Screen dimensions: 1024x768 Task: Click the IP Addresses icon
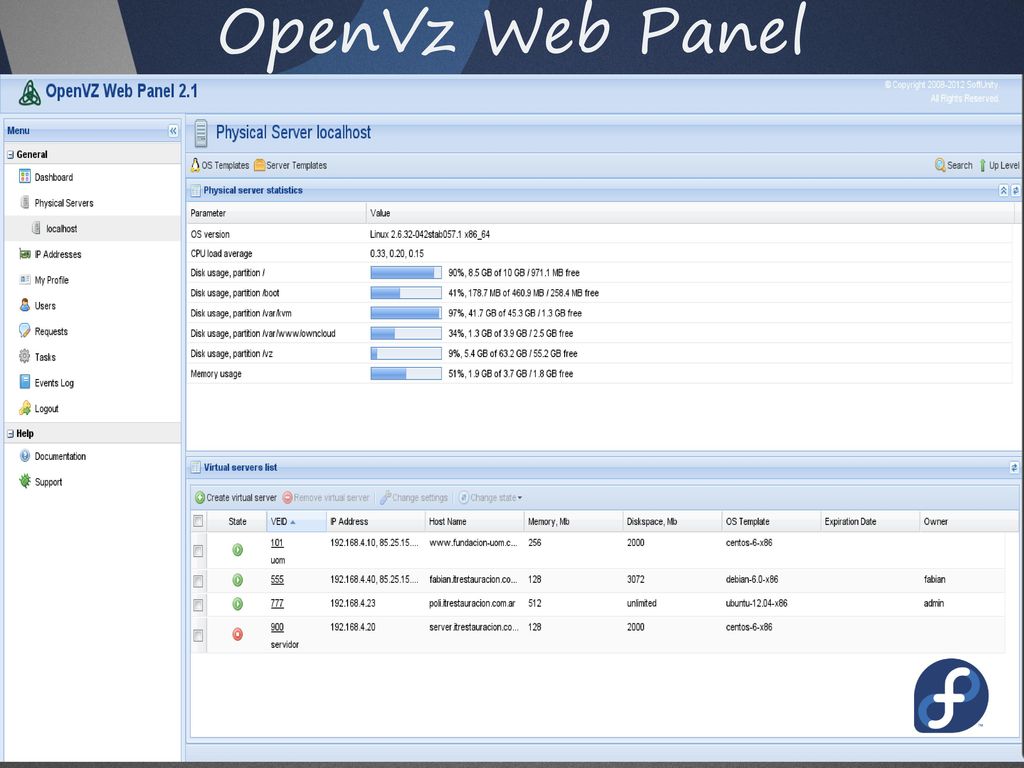click(25, 254)
